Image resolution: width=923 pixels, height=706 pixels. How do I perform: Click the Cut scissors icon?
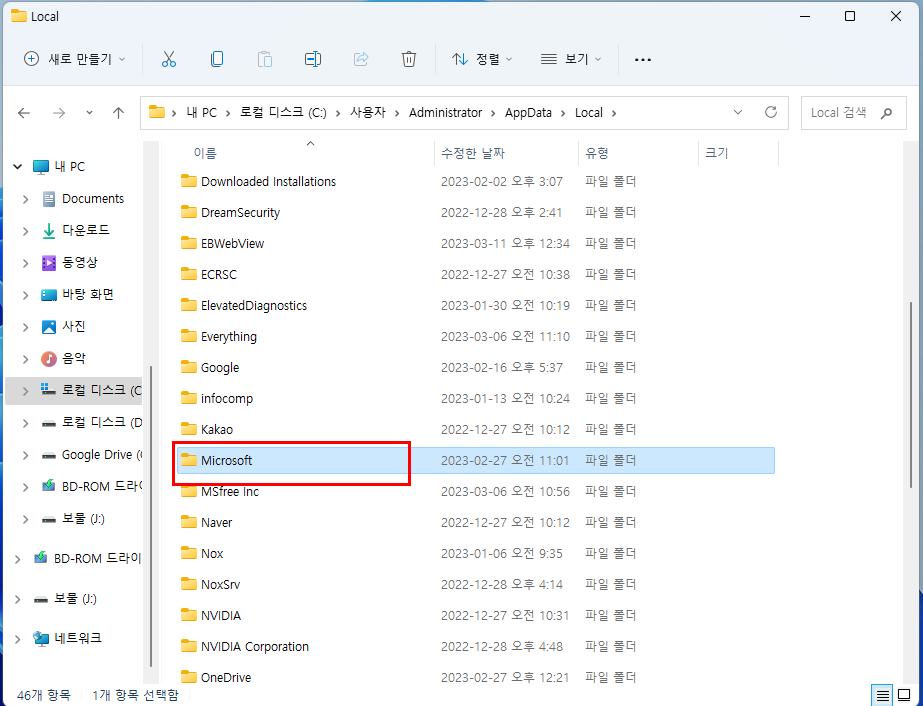[x=169, y=59]
